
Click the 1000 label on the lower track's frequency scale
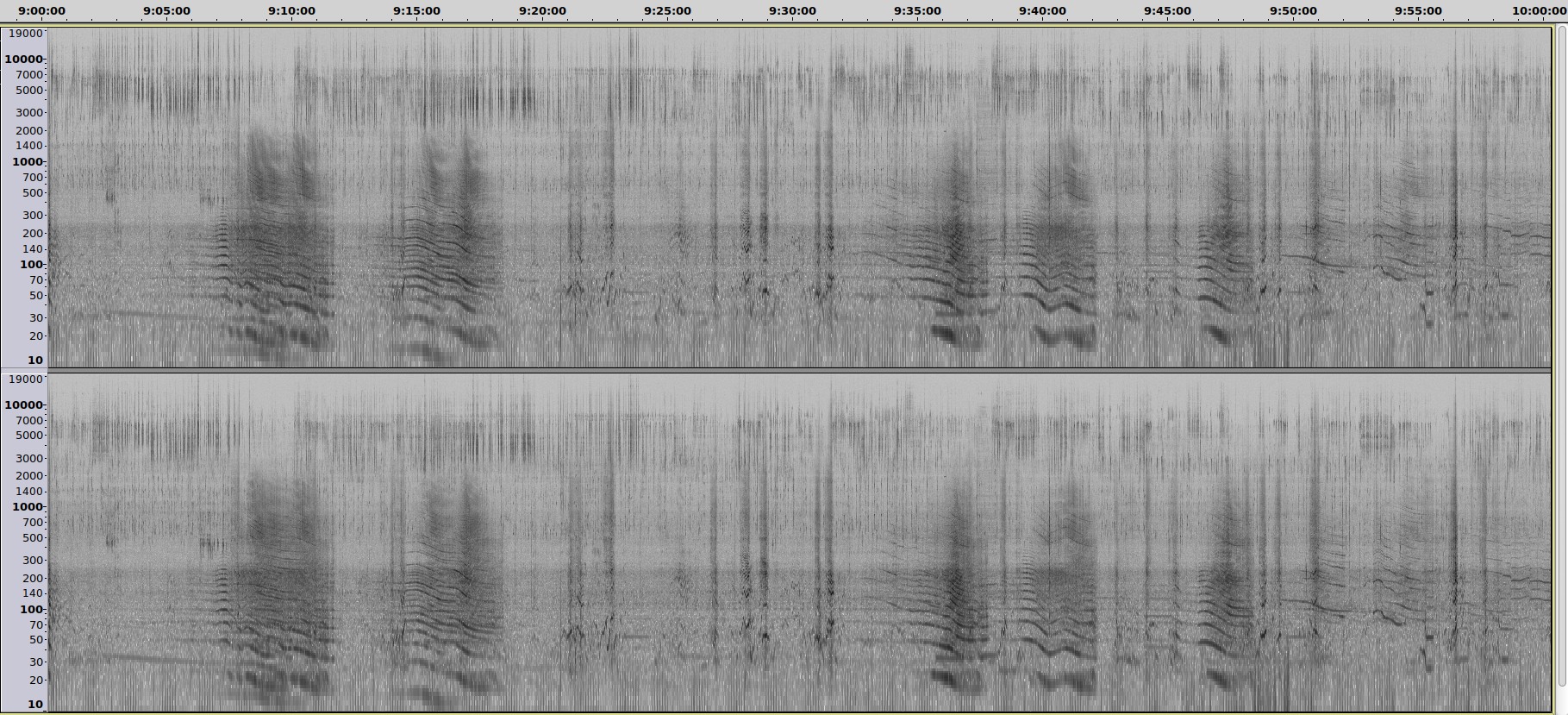coord(28,507)
